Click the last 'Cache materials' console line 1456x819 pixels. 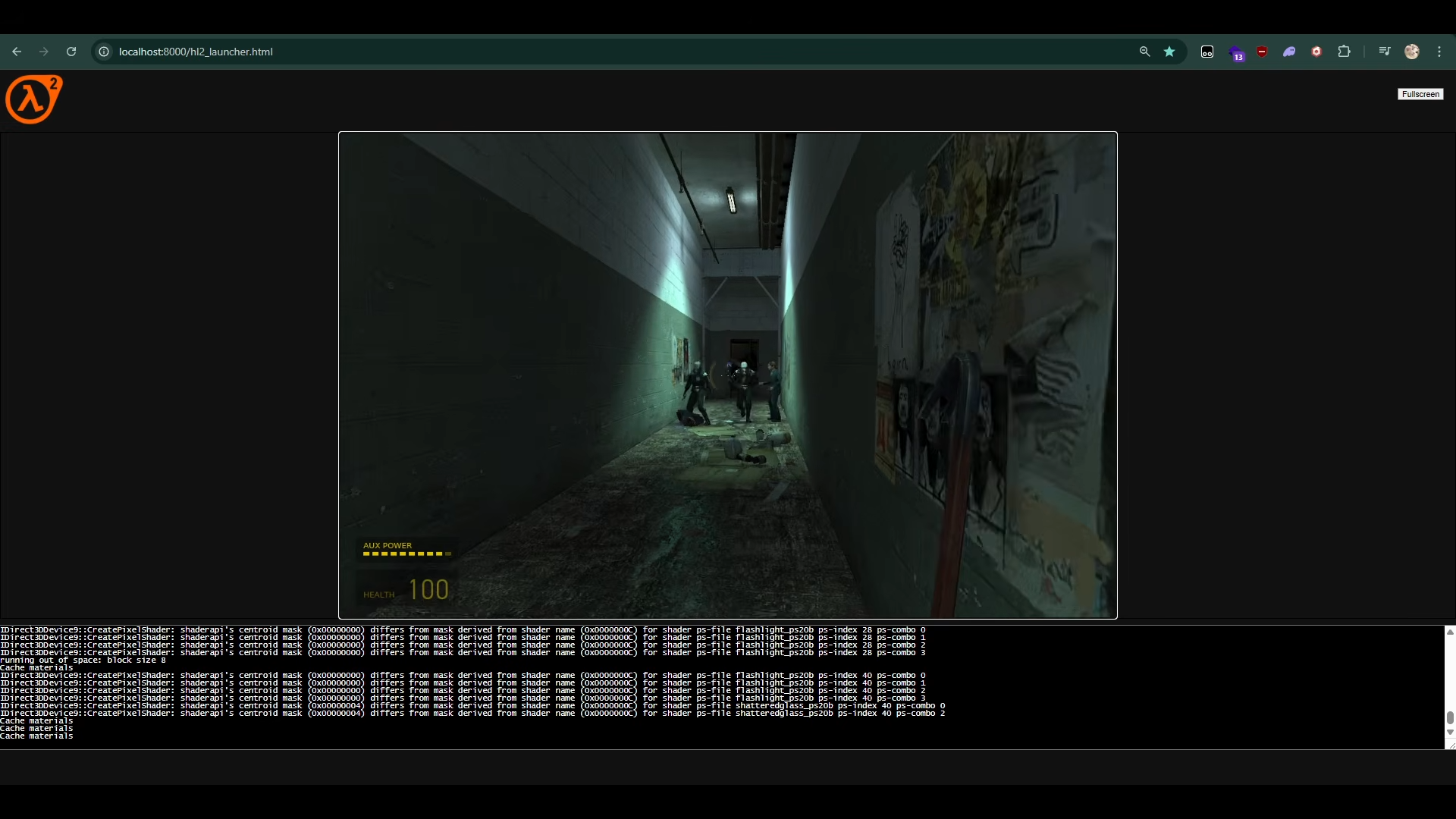tap(36, 736)
